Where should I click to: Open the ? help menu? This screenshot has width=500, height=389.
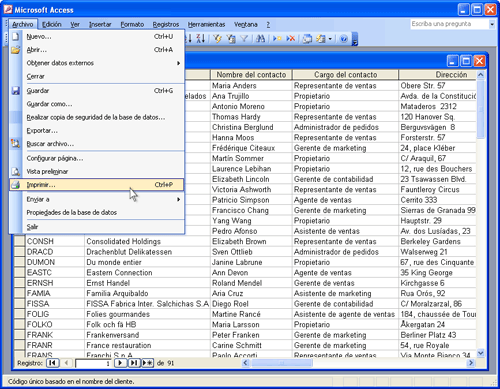[268, 24]
